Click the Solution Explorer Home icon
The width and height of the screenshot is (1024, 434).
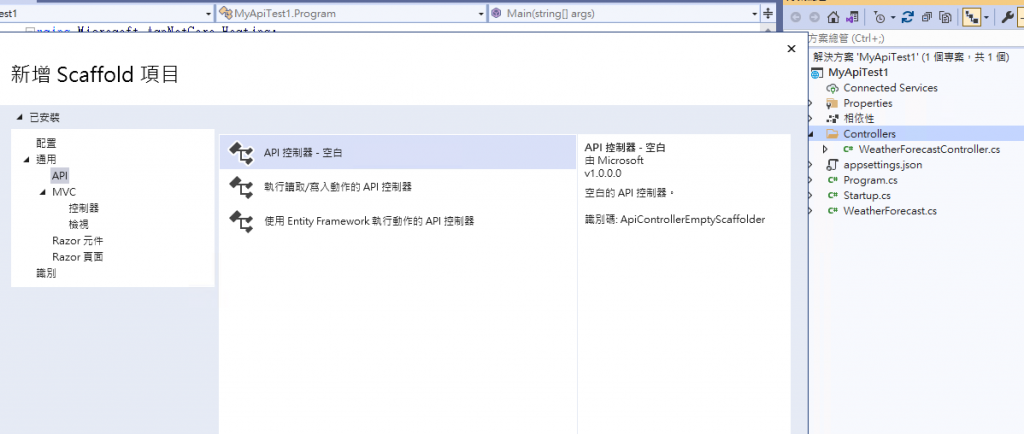point(833,18)
